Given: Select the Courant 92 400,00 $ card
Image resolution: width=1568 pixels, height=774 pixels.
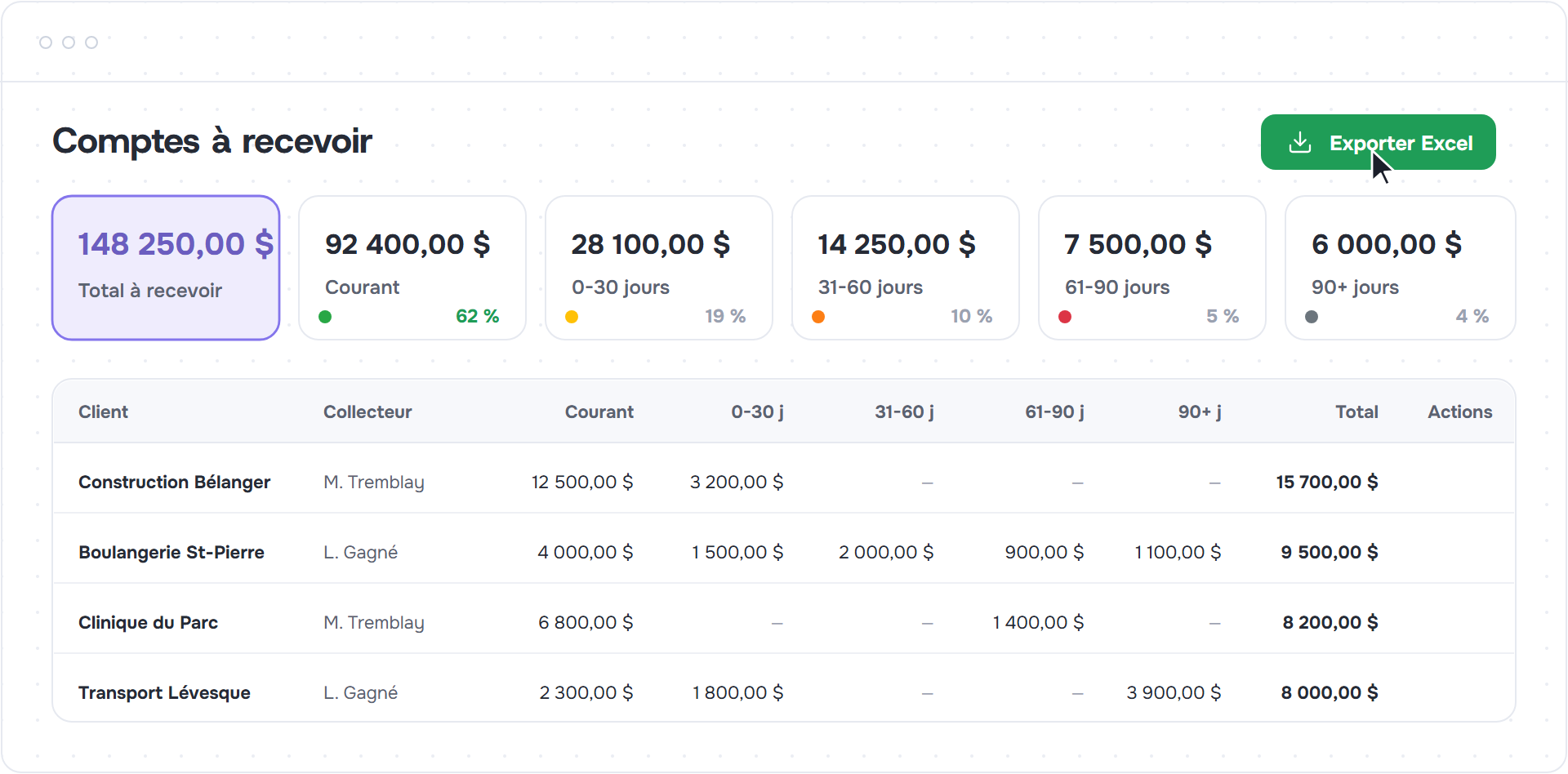Looking at the screenshot, I should coord(412,268).
